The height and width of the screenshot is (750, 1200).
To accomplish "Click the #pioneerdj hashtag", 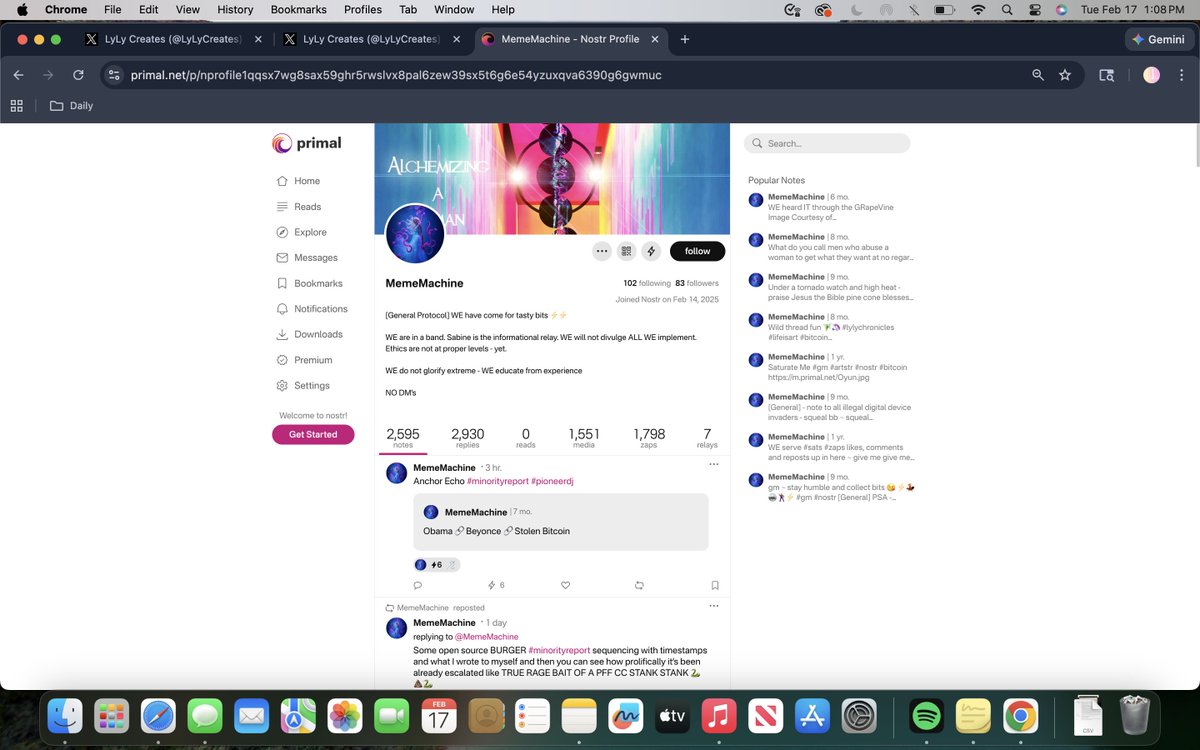I will click(552, 481).
